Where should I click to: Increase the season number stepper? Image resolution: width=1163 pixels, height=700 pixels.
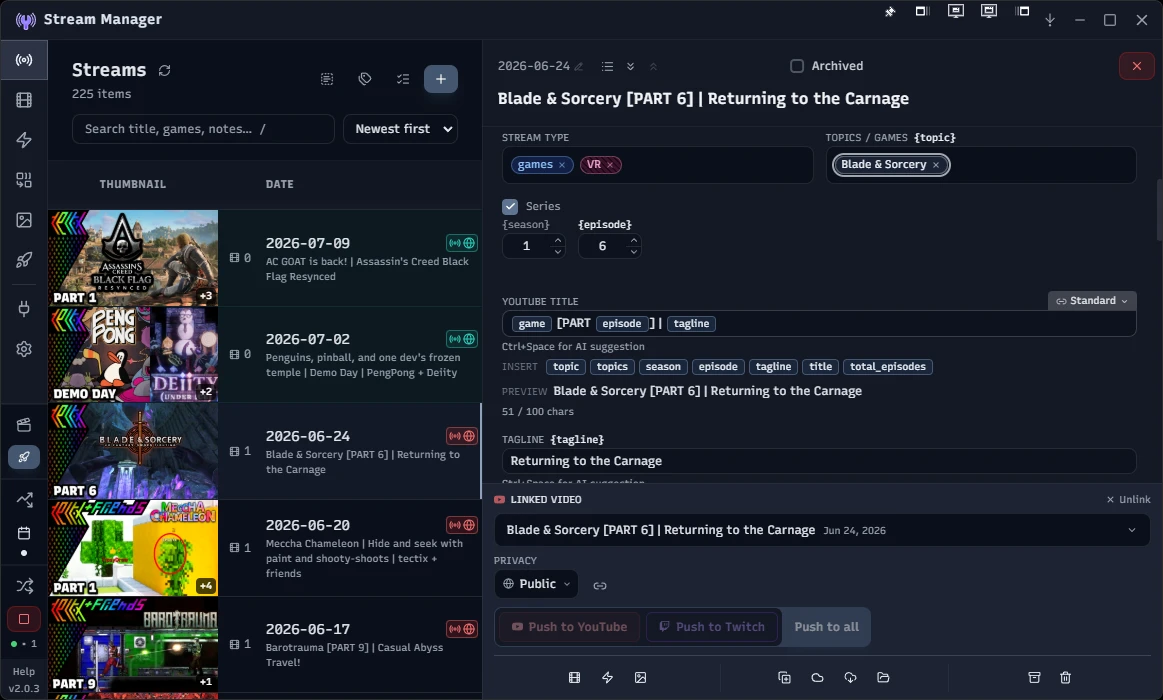pyautogui.click(x=558, y=240)
